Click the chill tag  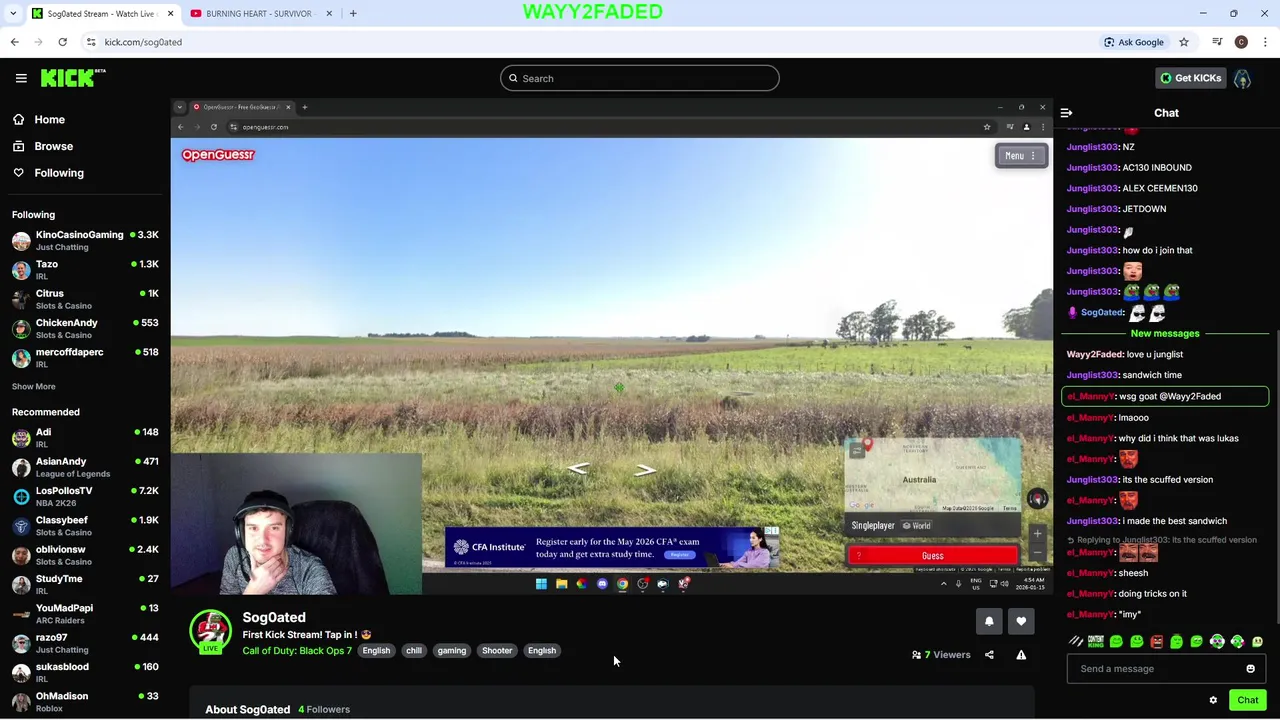(x=413, y=651)
